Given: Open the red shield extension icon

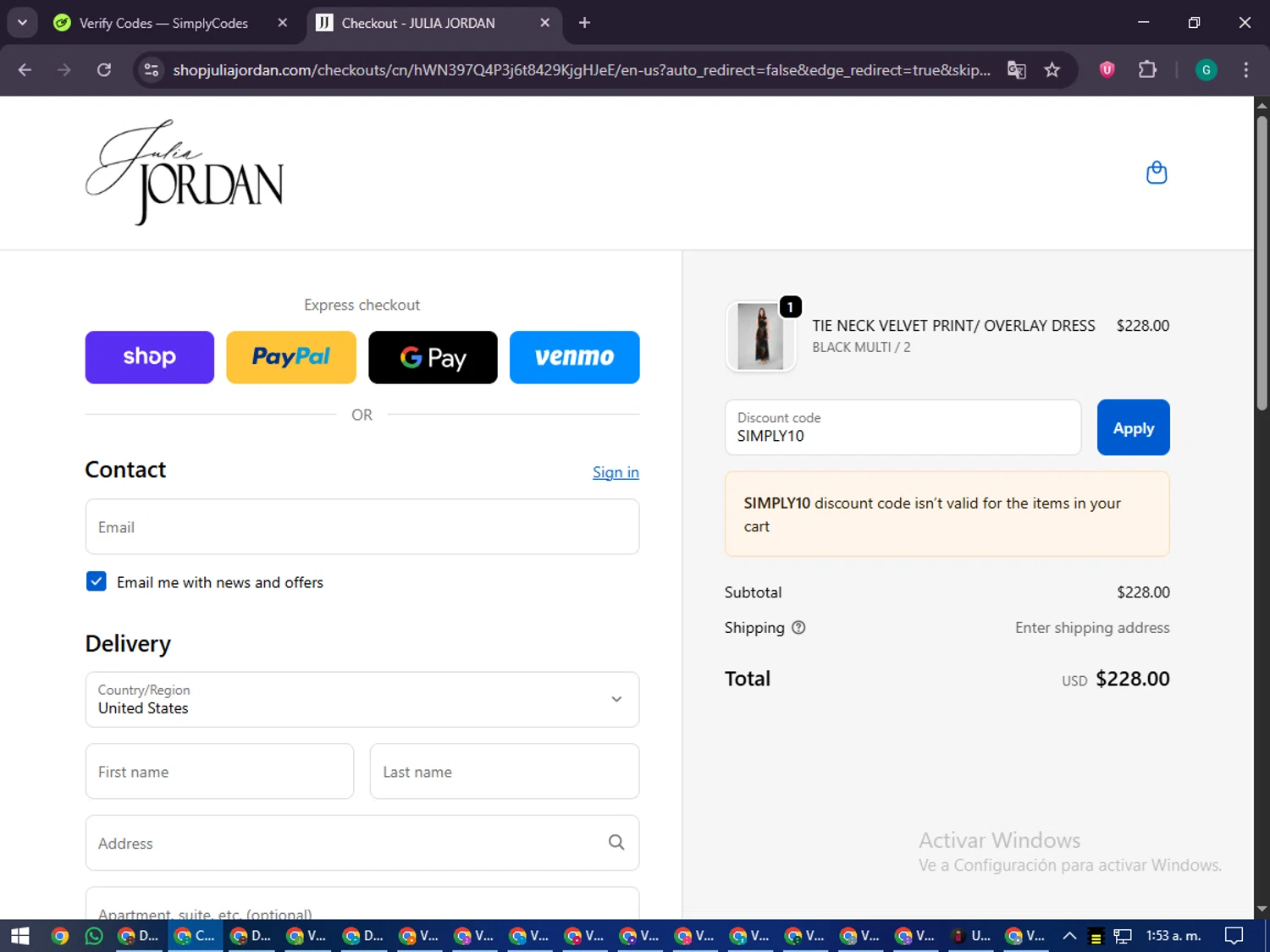Looking at the screenshot, I should pyautogui.click(x=1107, y=70).
